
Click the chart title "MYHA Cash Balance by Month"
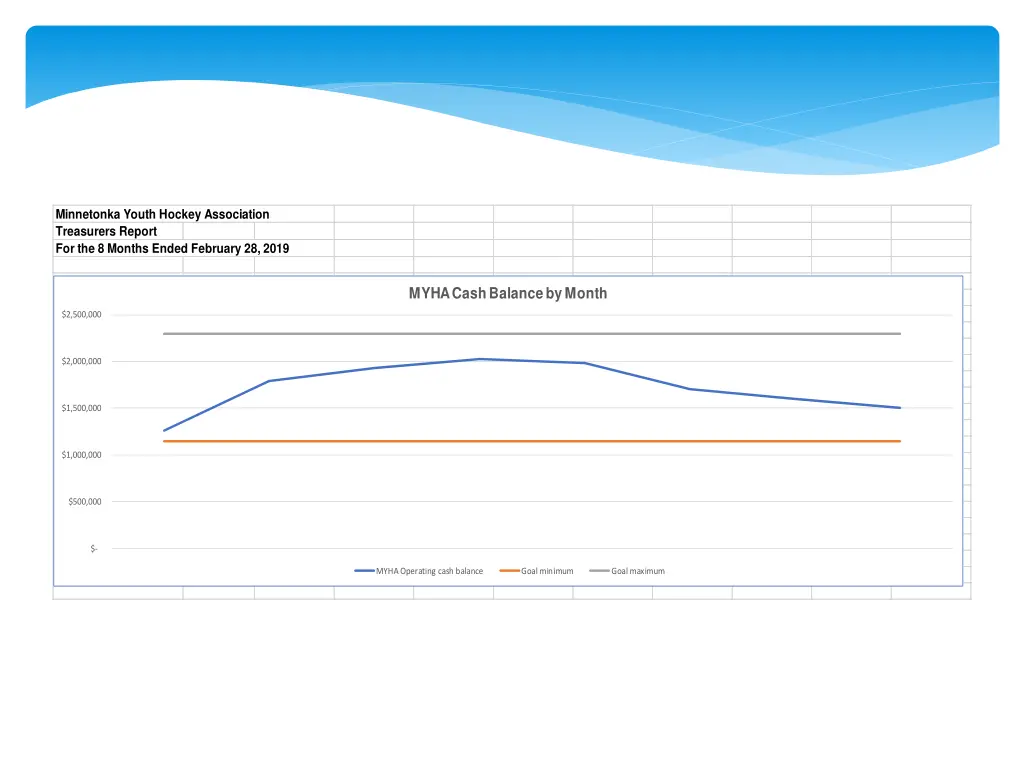[507, 293]
